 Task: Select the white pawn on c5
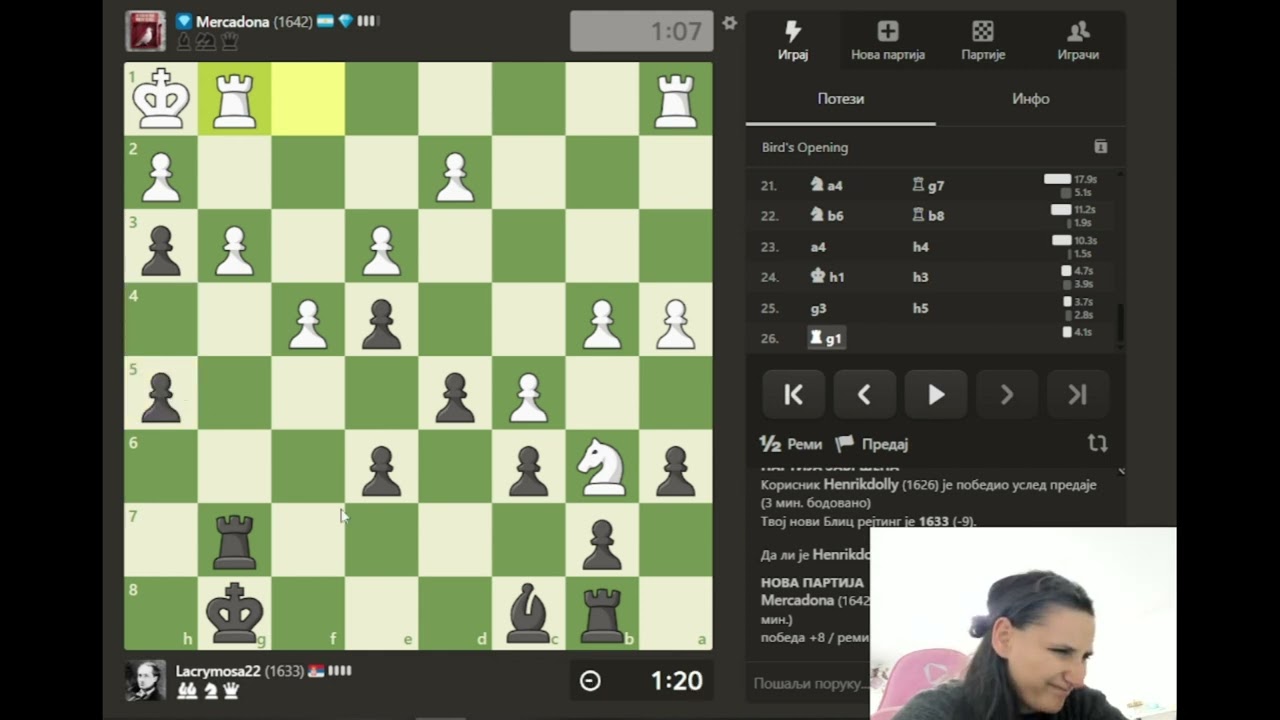pos(529,395)
